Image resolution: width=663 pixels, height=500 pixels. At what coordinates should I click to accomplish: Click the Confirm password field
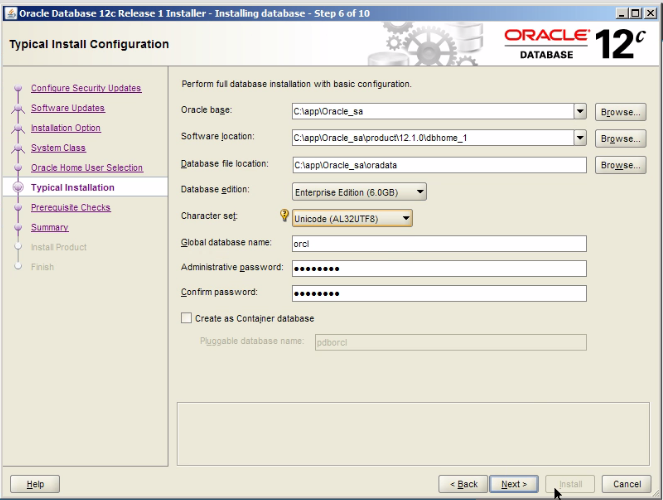[439, 293]
